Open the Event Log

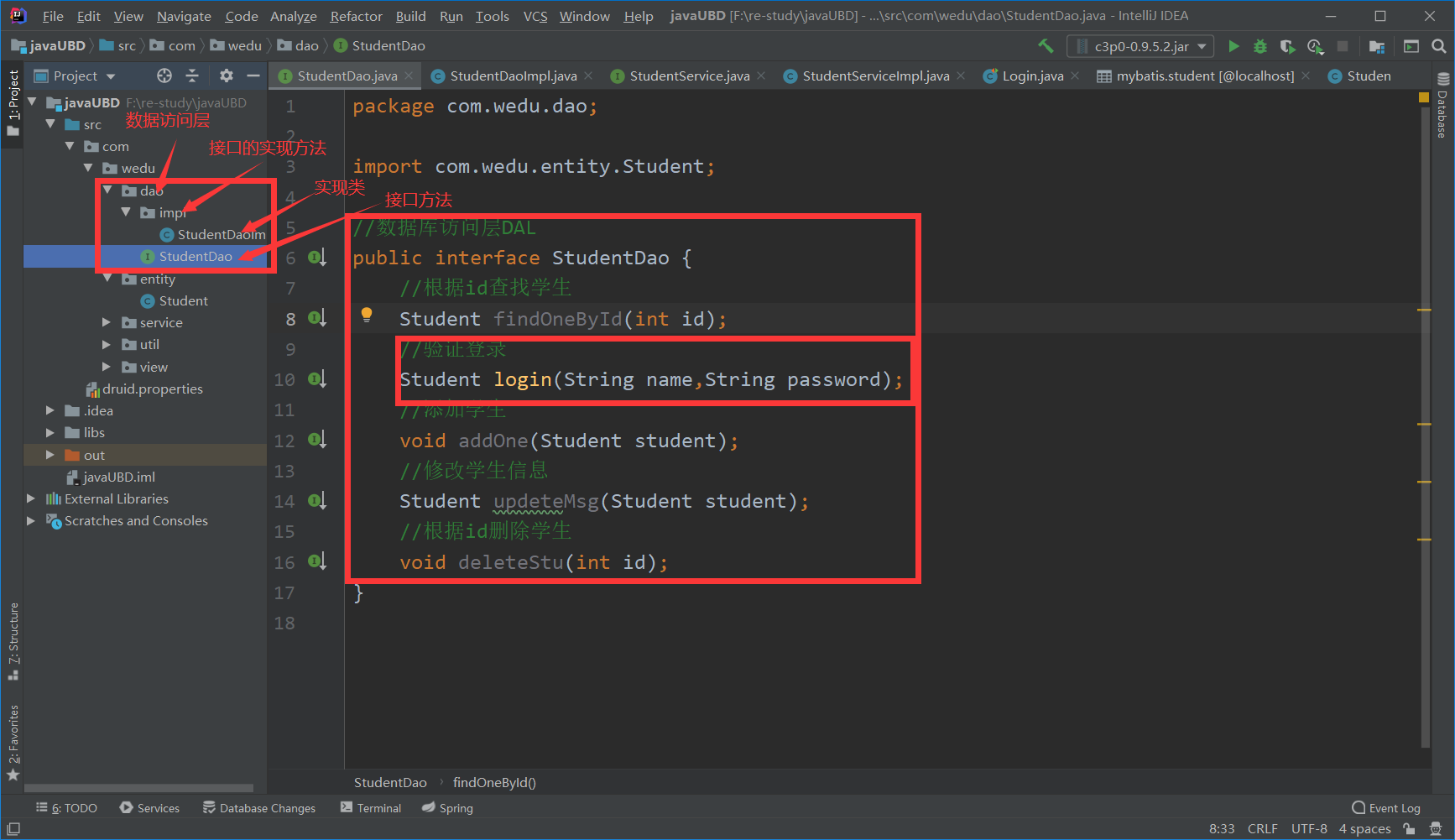[1386, 808]
